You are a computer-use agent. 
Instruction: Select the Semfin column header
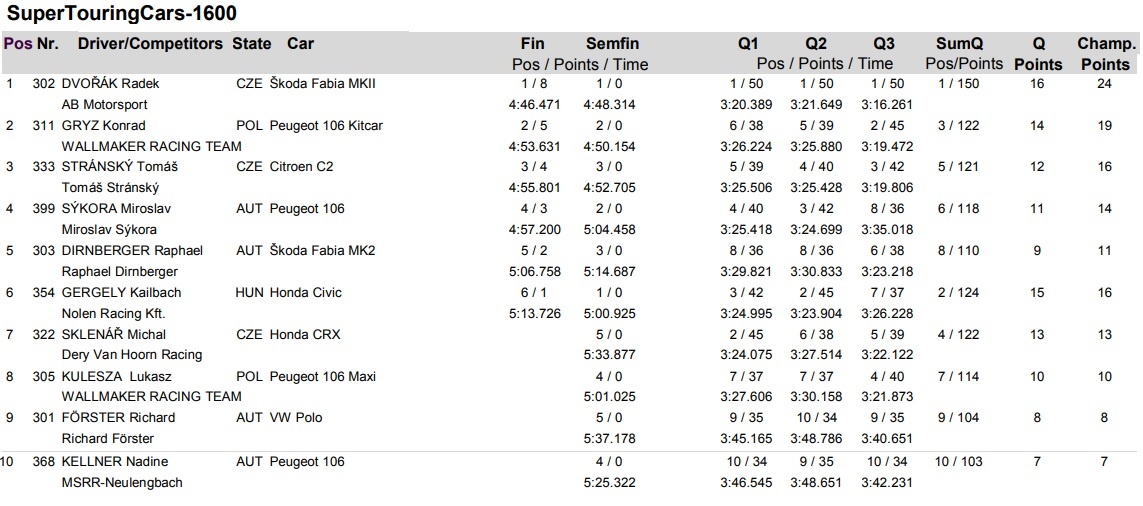coord(613,43)
